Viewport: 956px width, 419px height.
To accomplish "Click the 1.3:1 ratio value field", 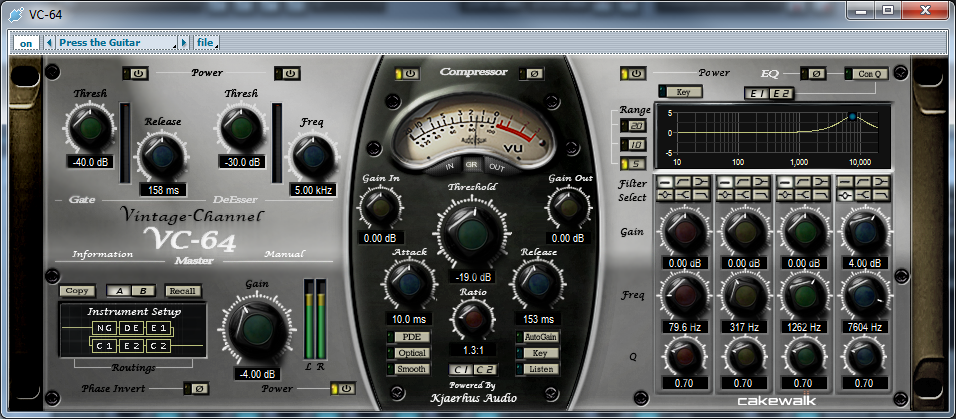I will click(473, 350).
